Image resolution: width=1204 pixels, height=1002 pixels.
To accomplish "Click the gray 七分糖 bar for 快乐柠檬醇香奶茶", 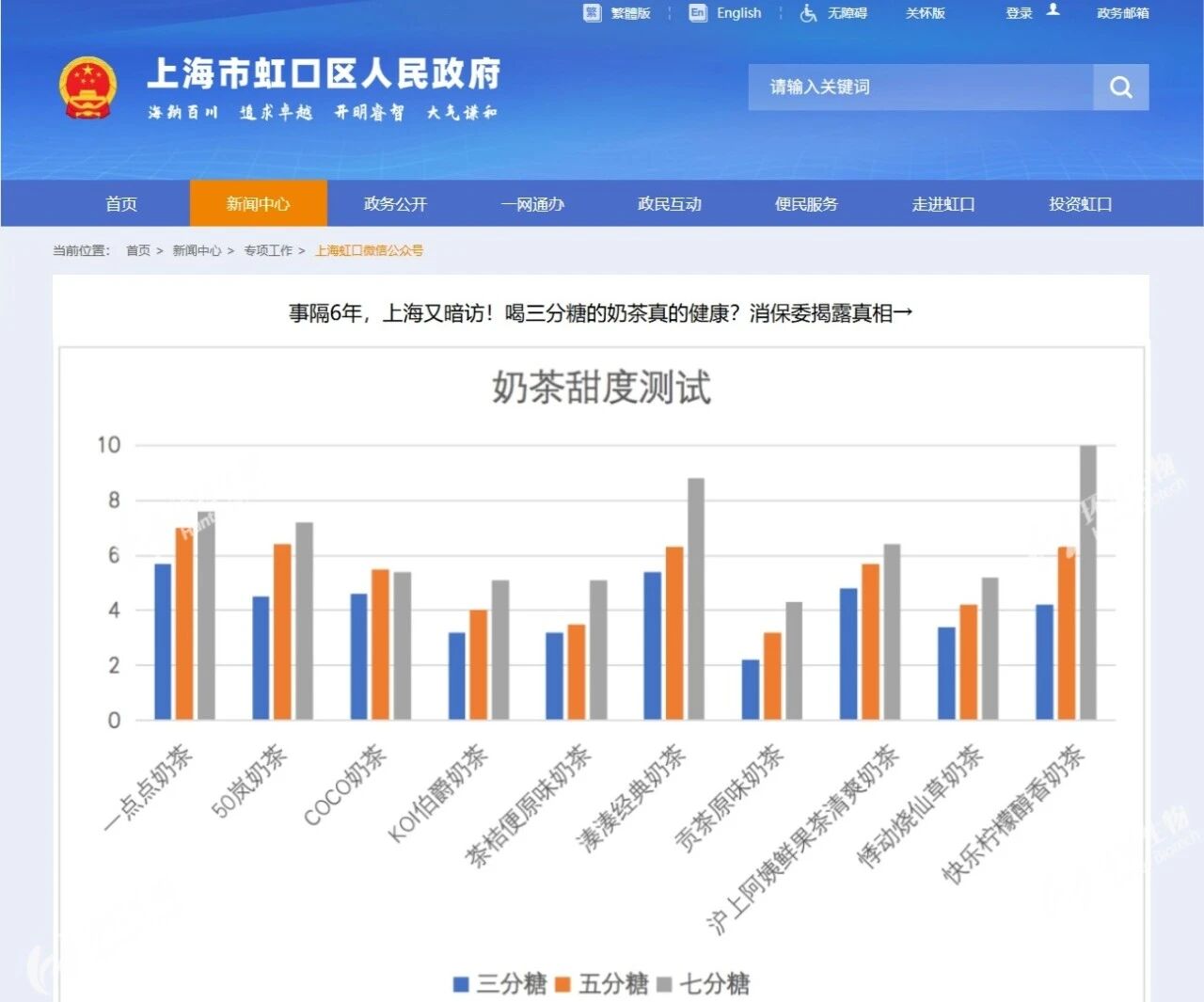I will click(1088, 582).
